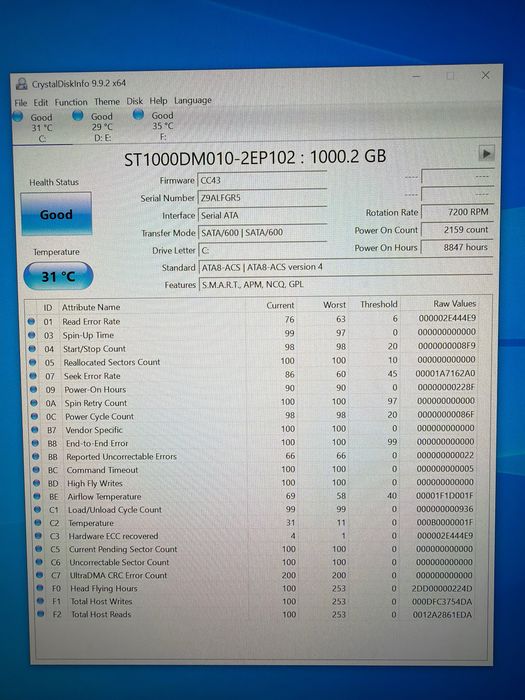
Task: Click the next disk arrow button
Action: pyautogui.click(x=486, y=154)
